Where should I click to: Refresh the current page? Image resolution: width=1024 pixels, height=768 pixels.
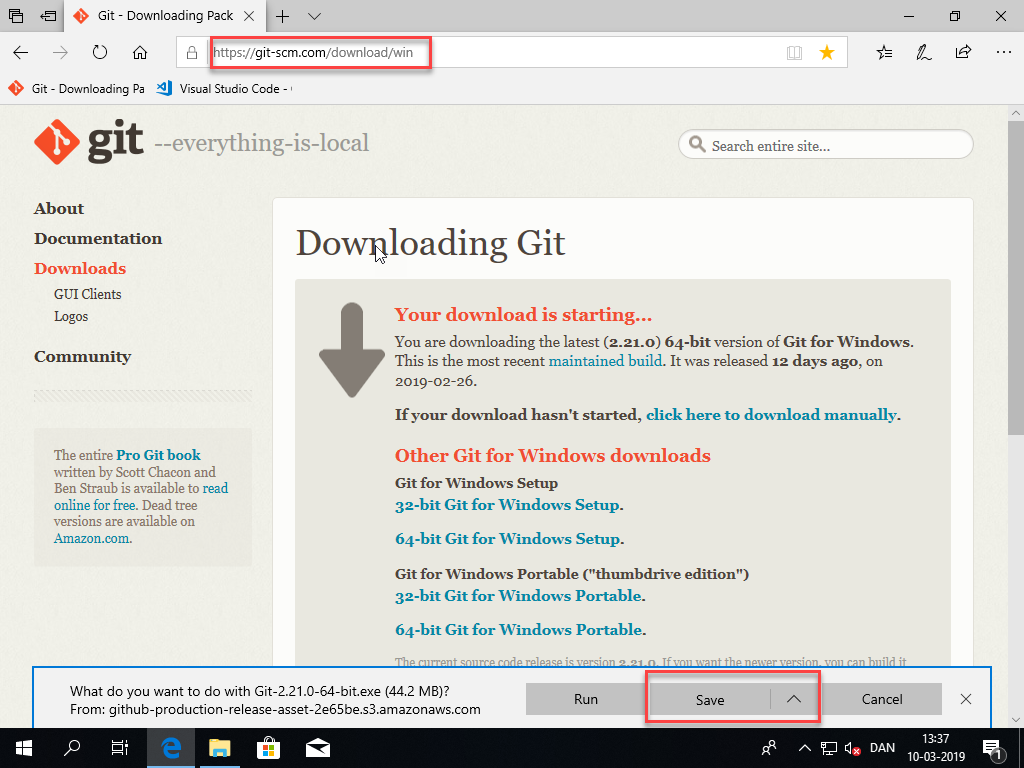(100, 52)
